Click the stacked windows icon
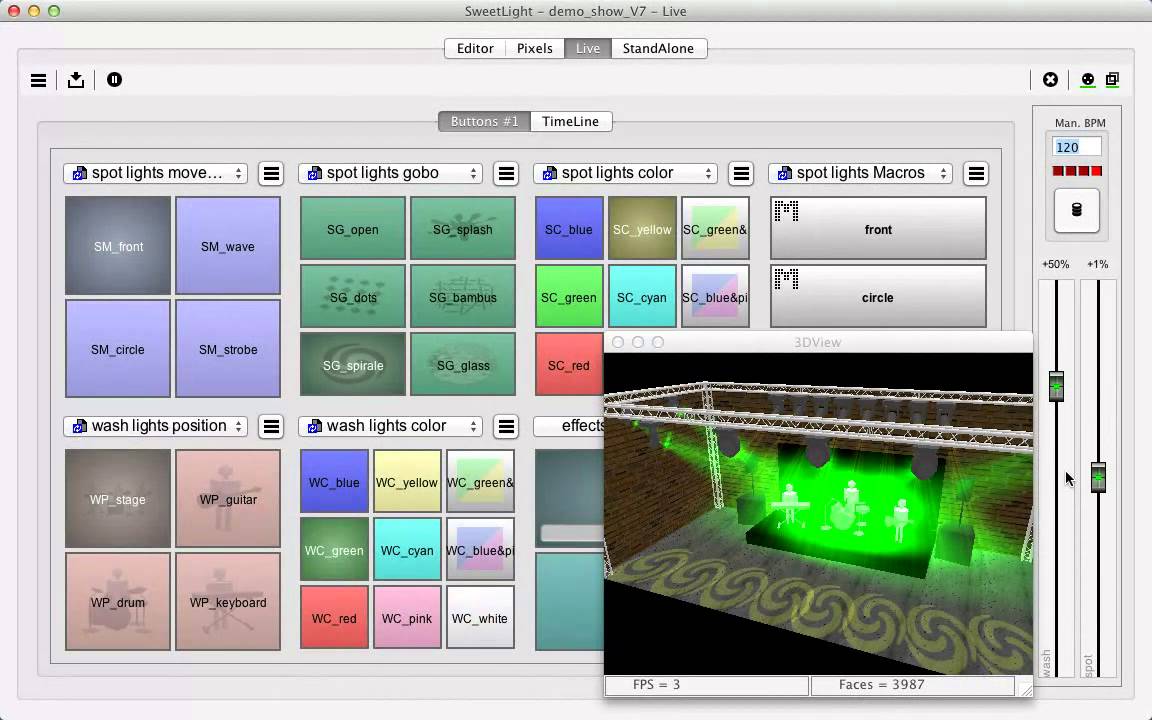The height and width of the screenshot is (720, 1152). click(1112, 79)
